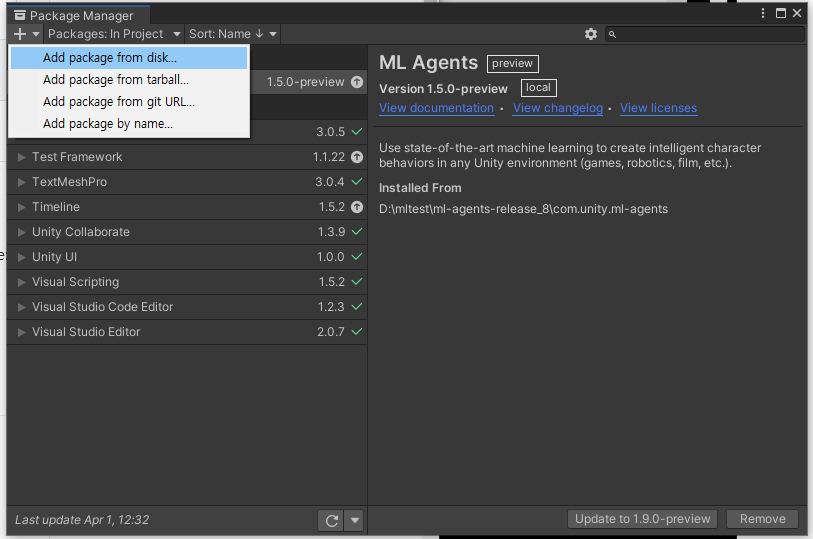Viewport: 813px width, 539px height.
Task: Click the green checkmark beside version 3.0.5
Action: pyautogui.click(x=357, y=132)
